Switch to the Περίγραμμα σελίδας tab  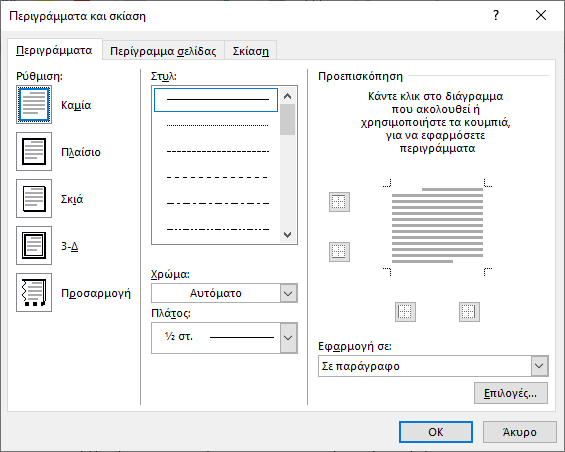pos(163,51)
